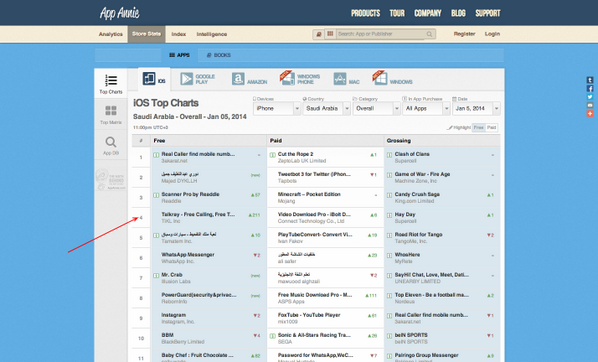Share page on Twitter
The width and height of the screenshot is (598, 362).
point(590,97)
